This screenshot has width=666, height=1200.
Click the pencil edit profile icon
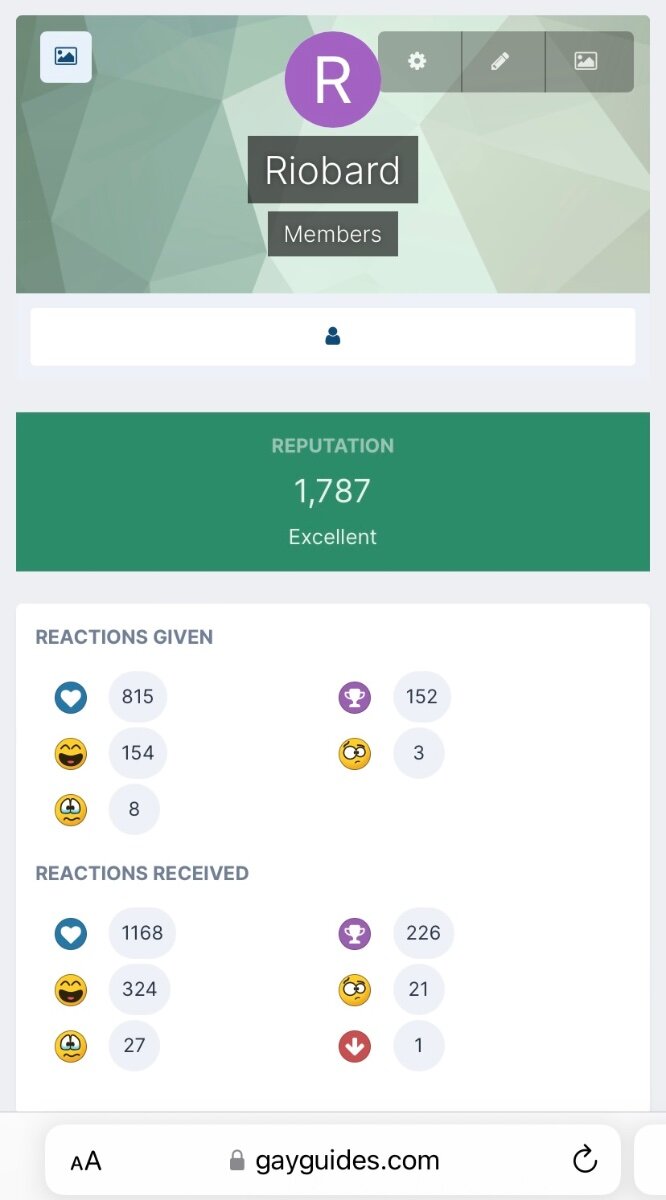click(x=502, y=61)
